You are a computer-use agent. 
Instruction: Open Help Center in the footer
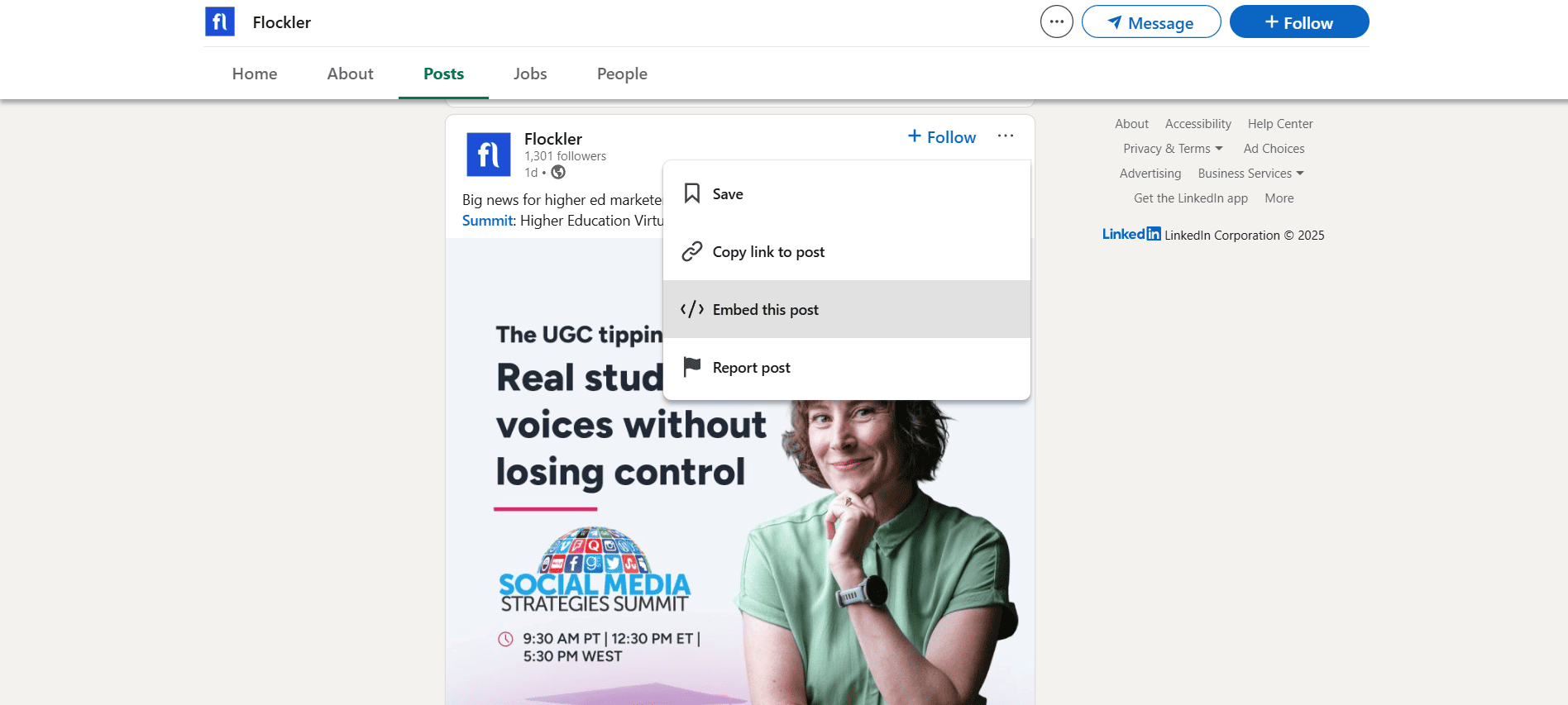pyautogui.click(x=1280, y=124)
